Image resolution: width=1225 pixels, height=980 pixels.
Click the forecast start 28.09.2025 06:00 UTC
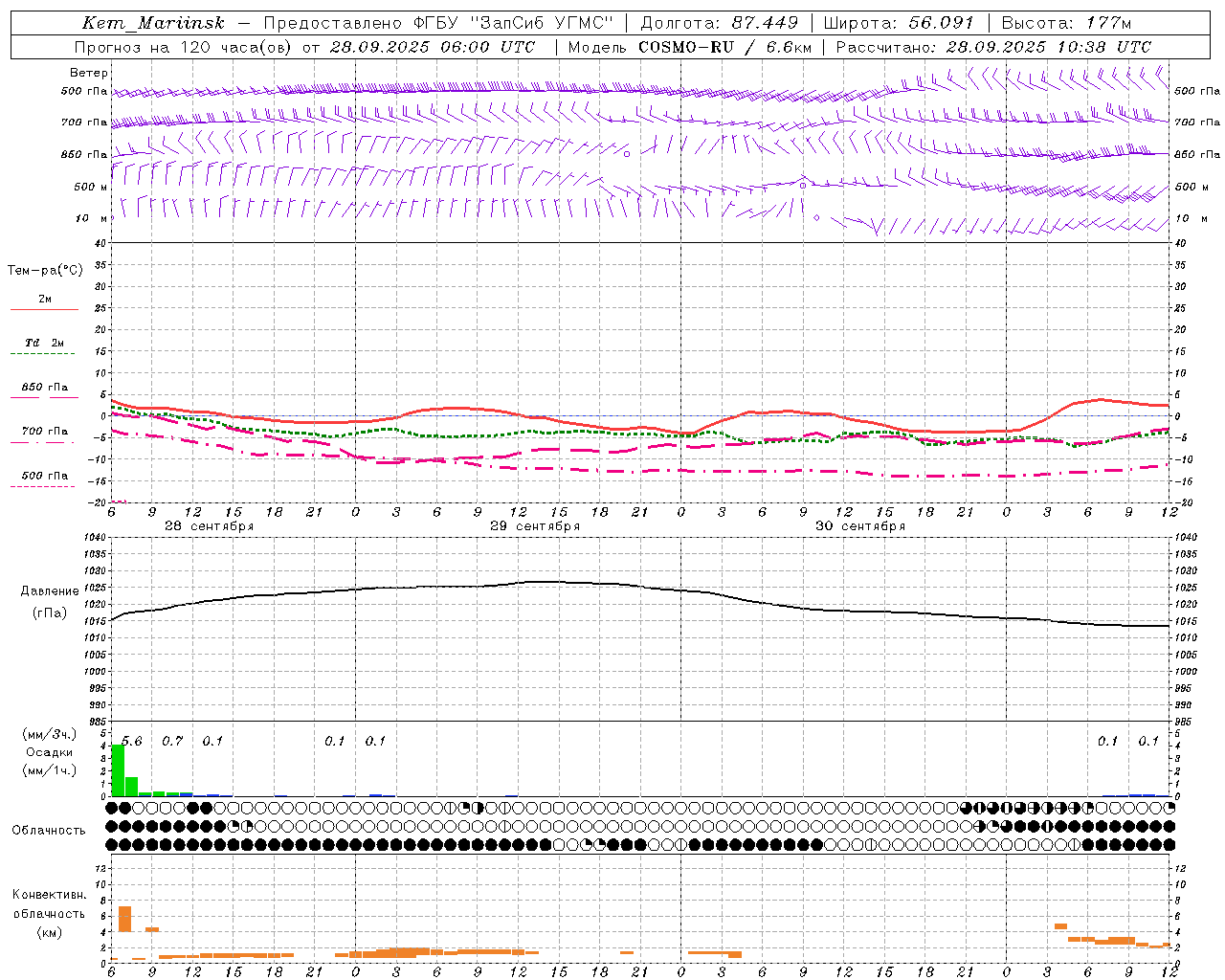[432, 47]
